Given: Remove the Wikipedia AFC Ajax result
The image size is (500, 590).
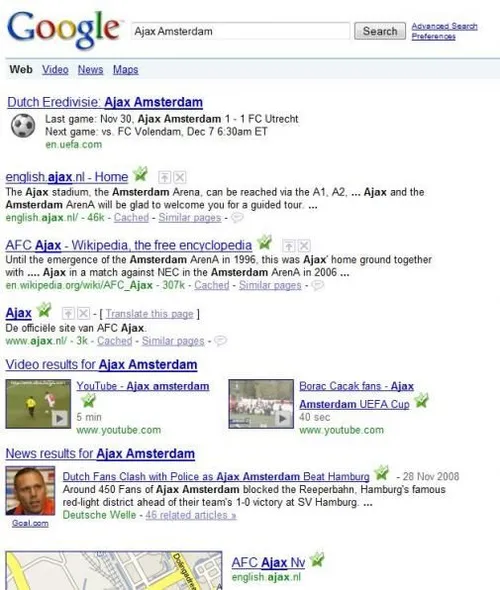Looking at the screenshot, I should [x=304, y=246].
